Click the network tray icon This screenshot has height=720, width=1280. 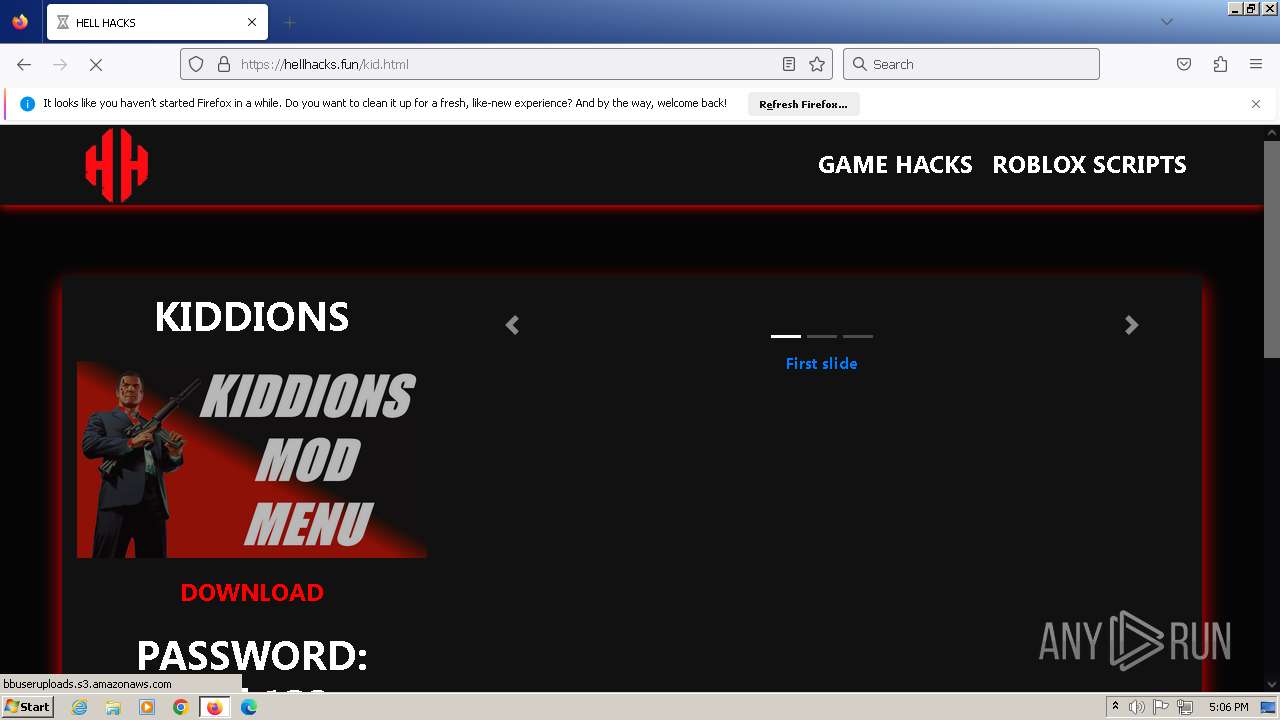coord(1185,707)
